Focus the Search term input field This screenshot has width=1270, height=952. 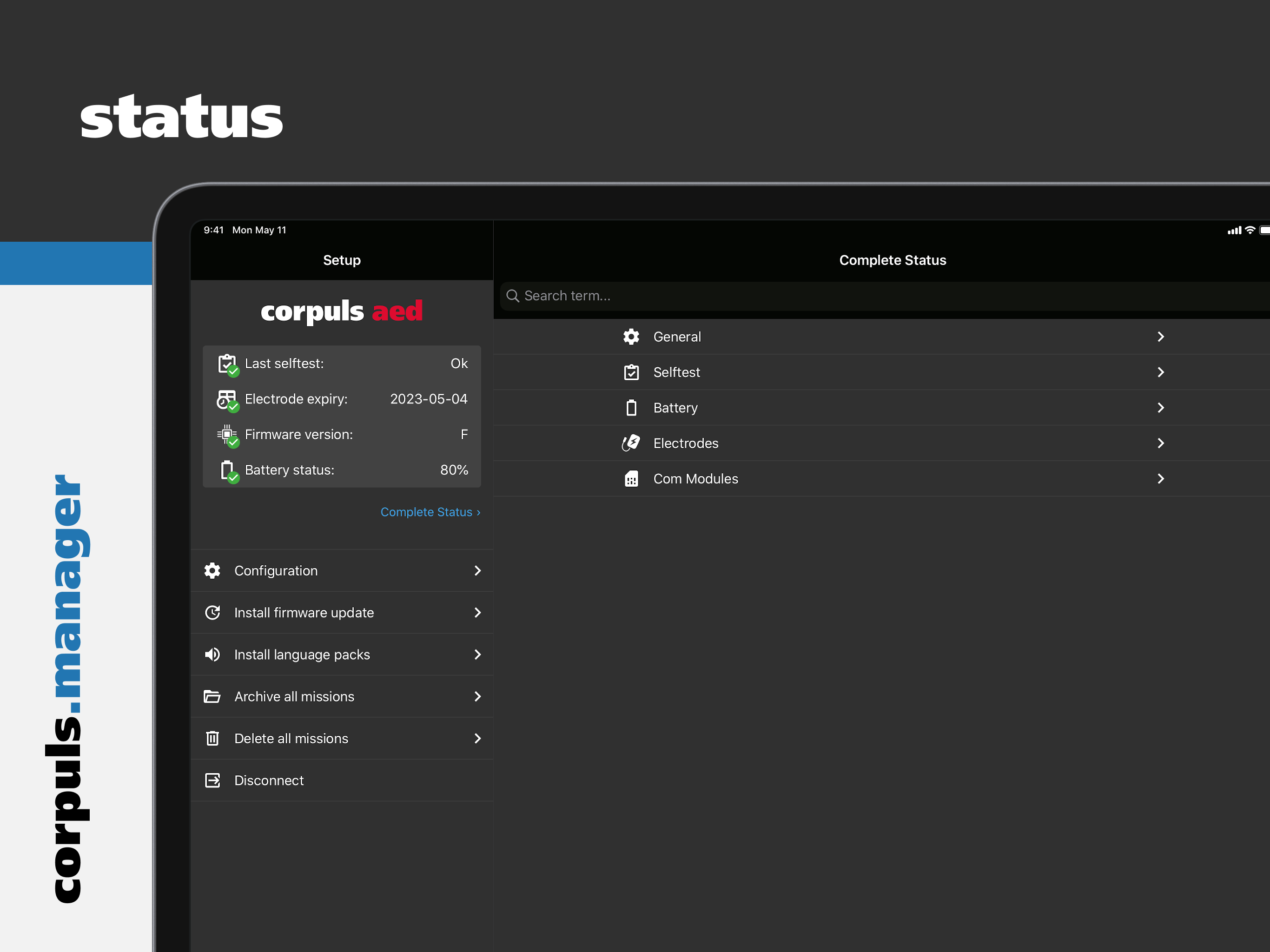pos(885,296)
